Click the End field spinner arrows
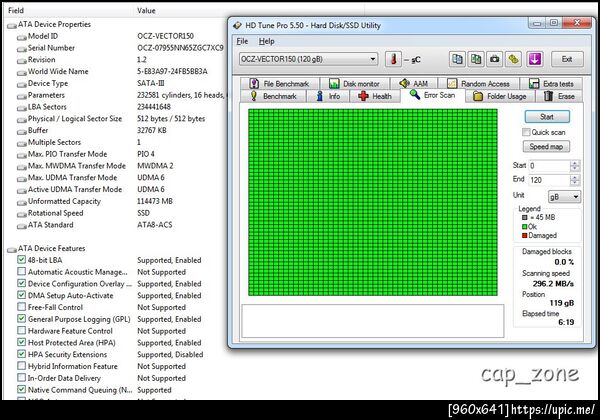This screenshot has height=420, width=600. (574, 180)
